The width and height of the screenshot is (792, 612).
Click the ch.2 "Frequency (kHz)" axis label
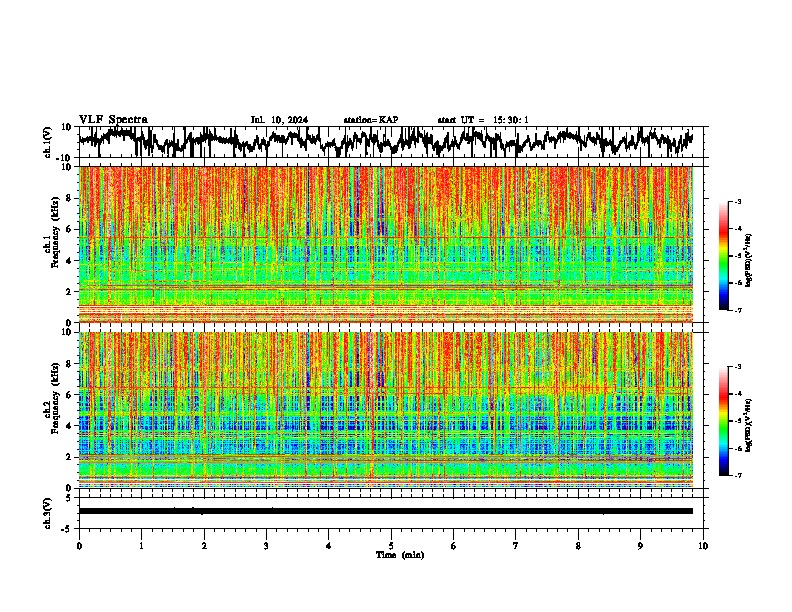(x=55, y=398)
